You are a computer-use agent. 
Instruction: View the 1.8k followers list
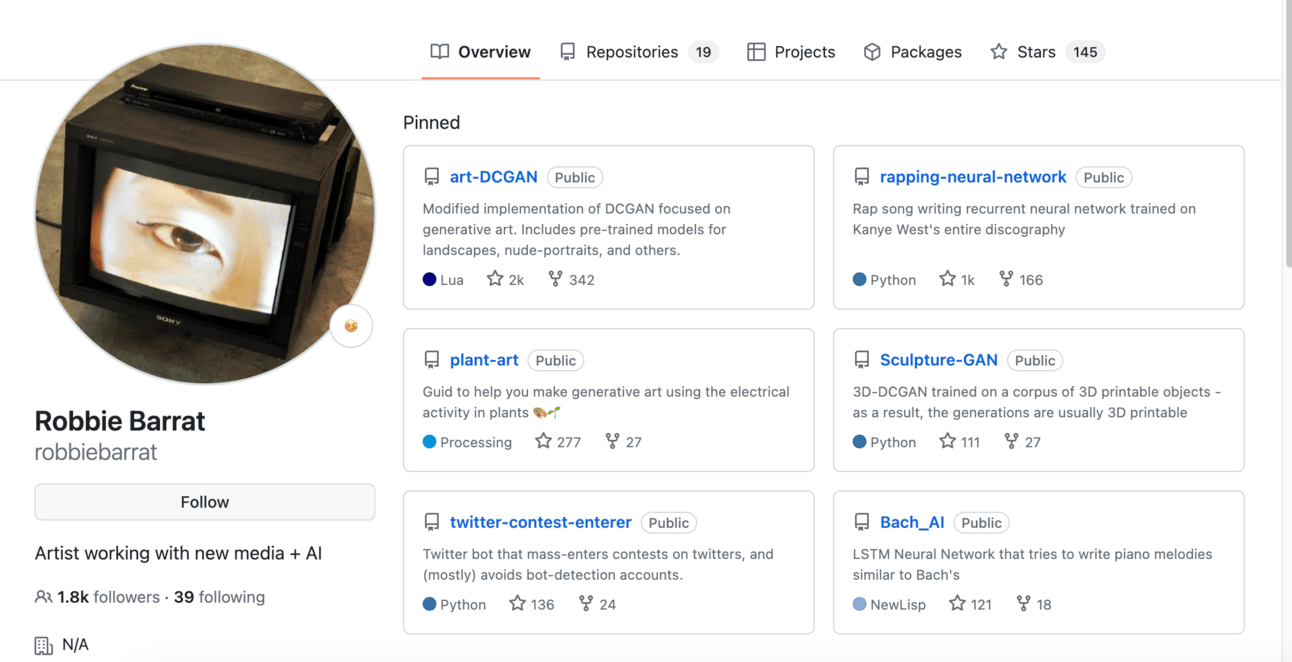[108, 597]
